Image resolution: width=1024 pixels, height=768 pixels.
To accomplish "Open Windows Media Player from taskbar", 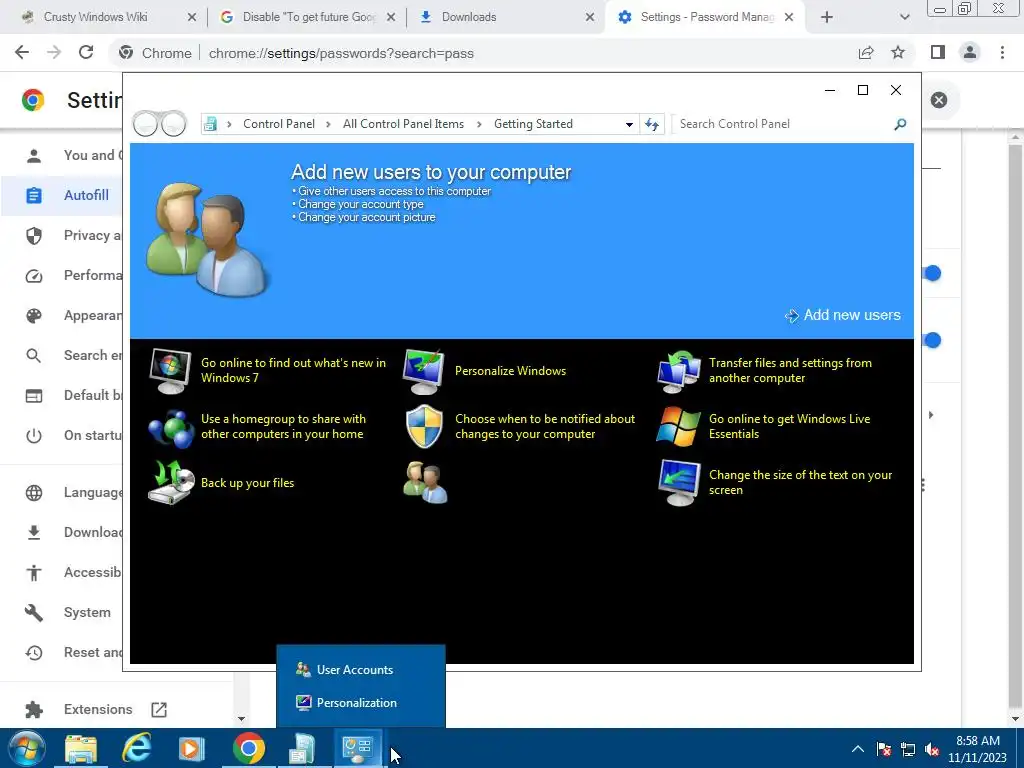I will pyautogui.click(x=191, y=748).
